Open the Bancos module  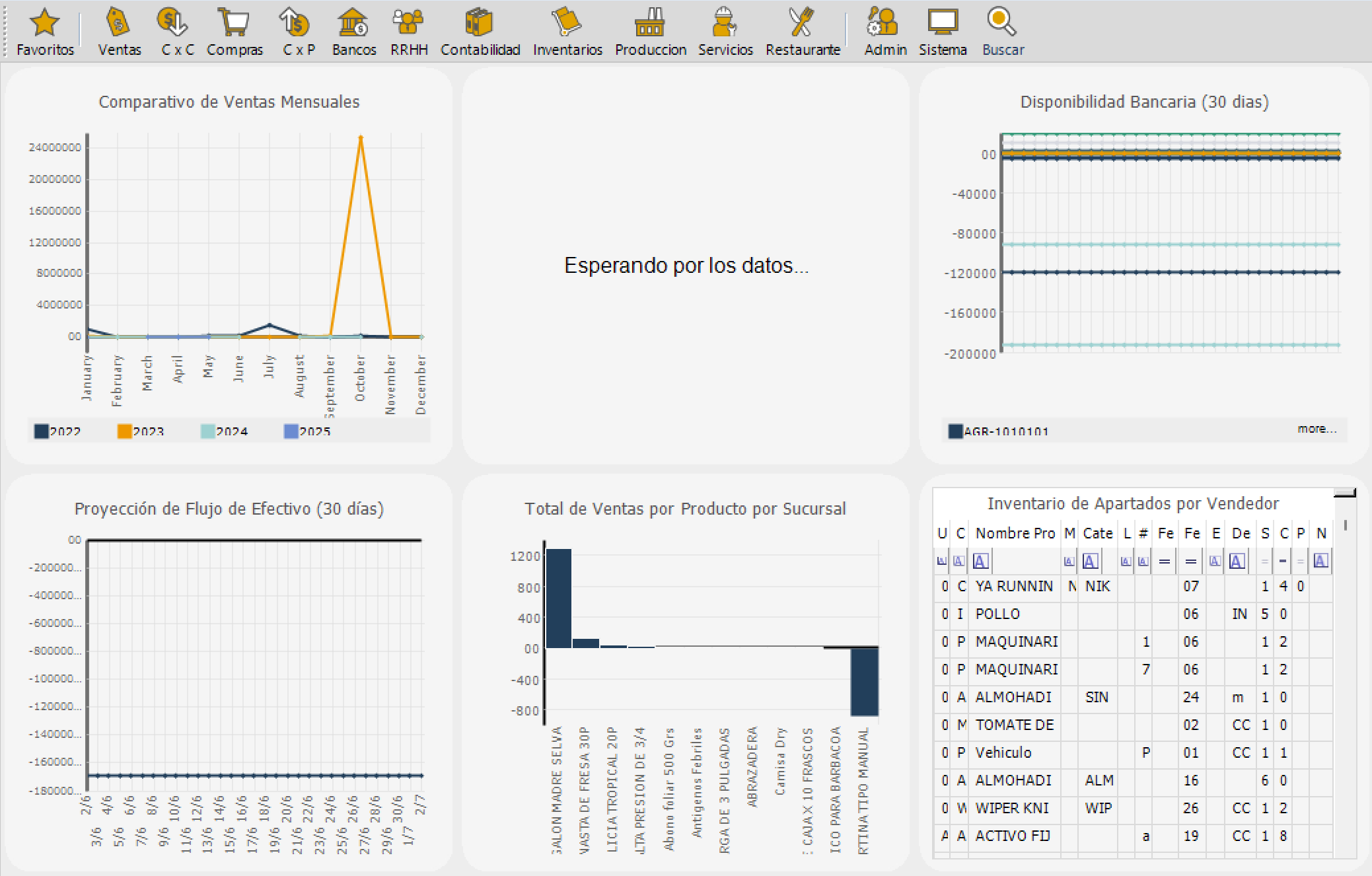tap(354, 30)
